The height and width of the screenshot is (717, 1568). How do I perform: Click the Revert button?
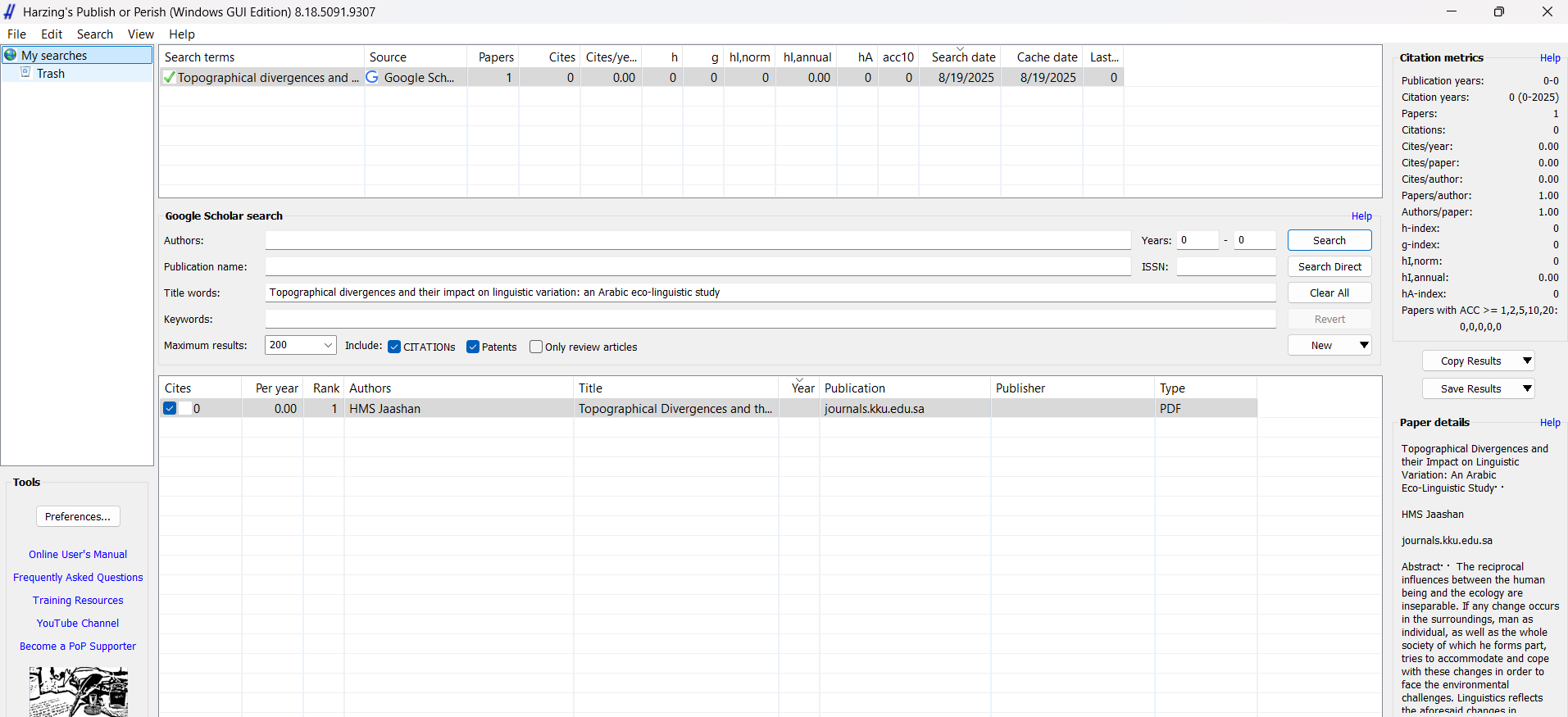pyautogui.click(x=1329, y=319)
